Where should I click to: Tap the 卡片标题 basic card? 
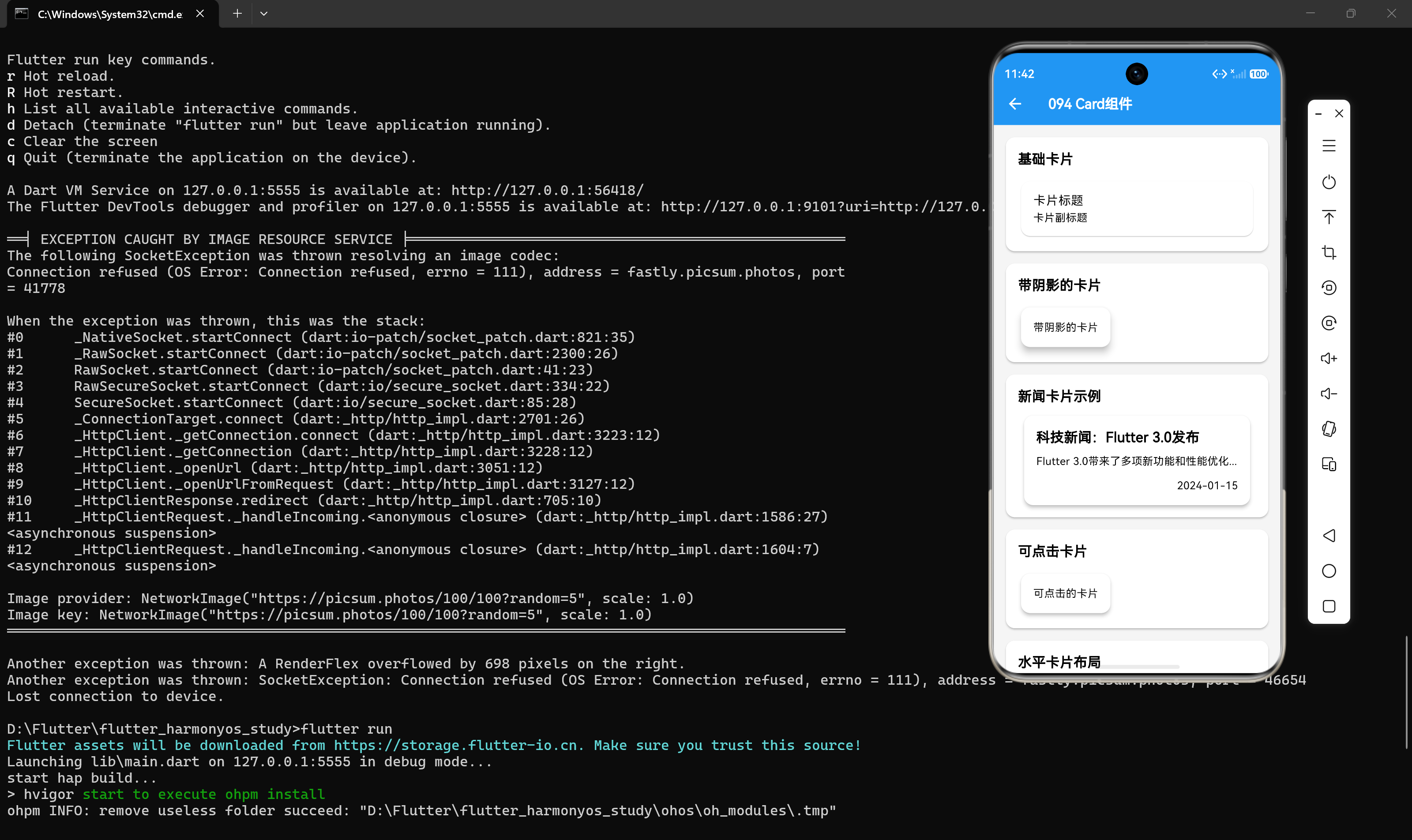click(x=1136, y=209)
